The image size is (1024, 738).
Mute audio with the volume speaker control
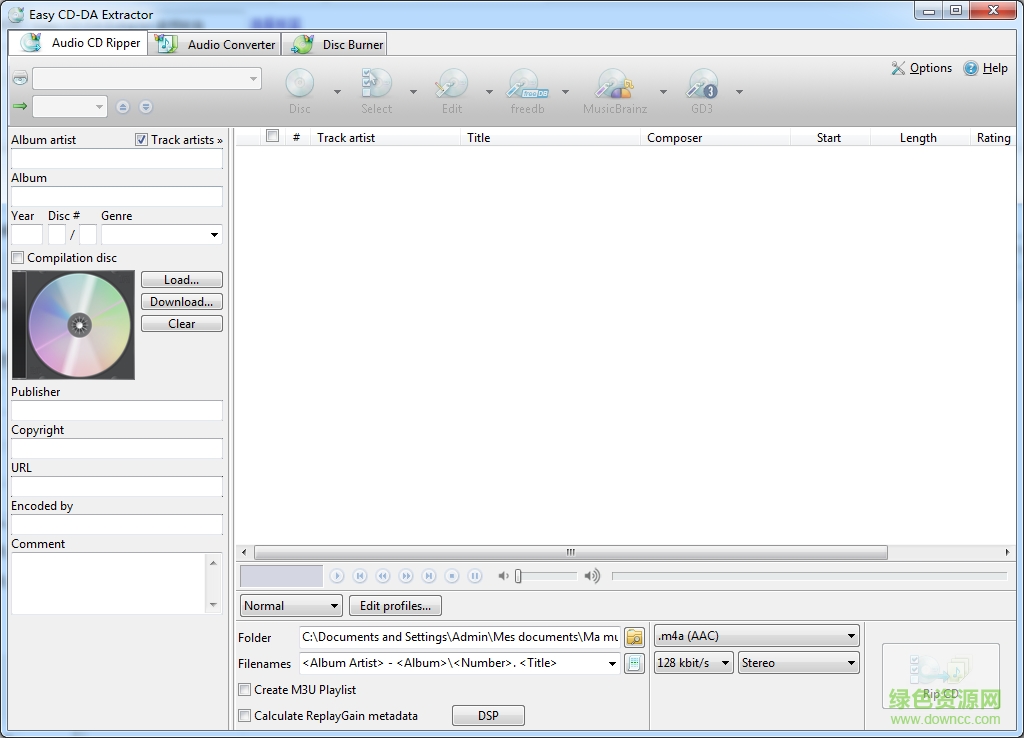pyautogui.click(x=503, y=575)
